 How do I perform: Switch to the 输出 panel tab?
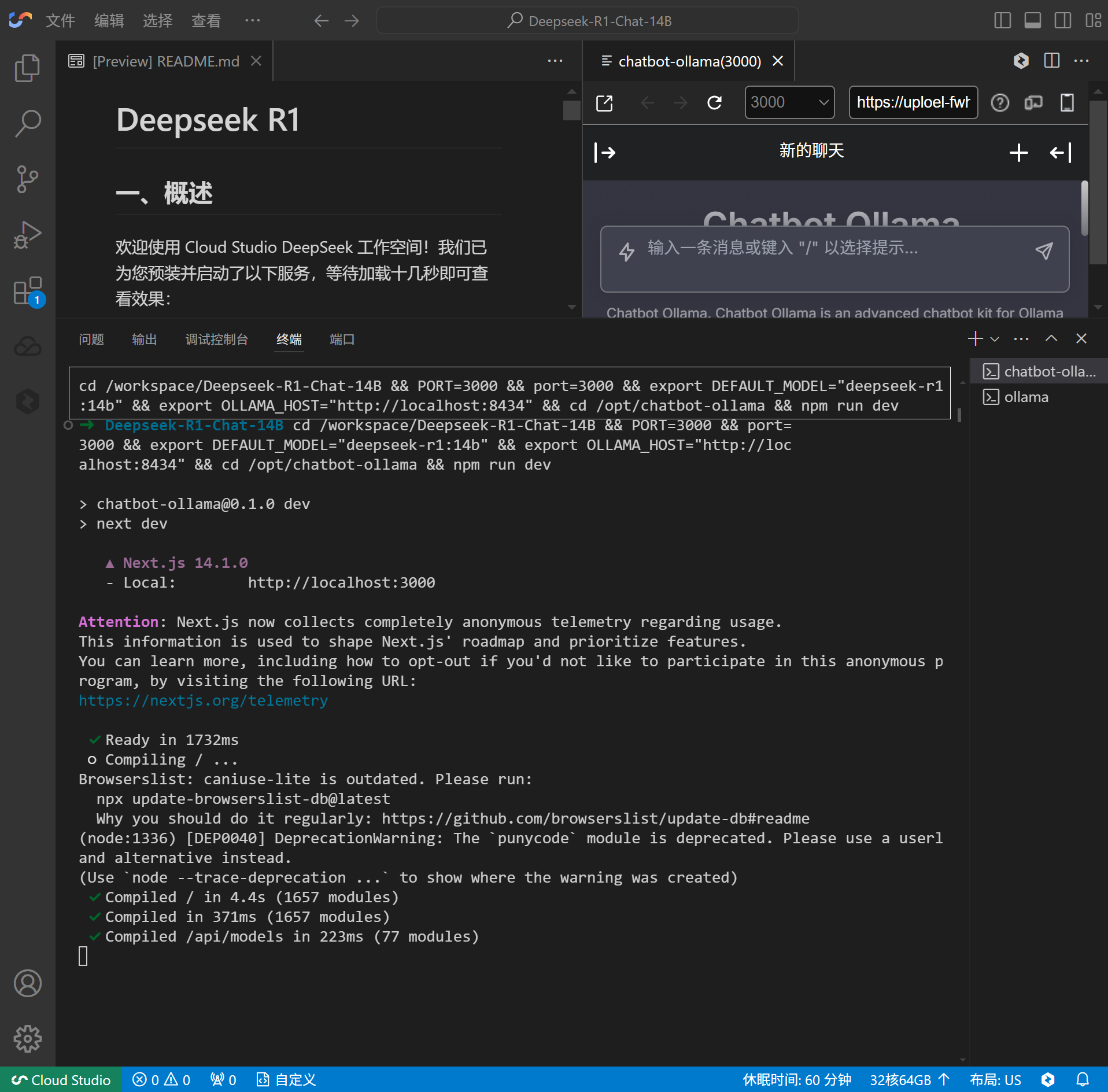tap(145, 340)
